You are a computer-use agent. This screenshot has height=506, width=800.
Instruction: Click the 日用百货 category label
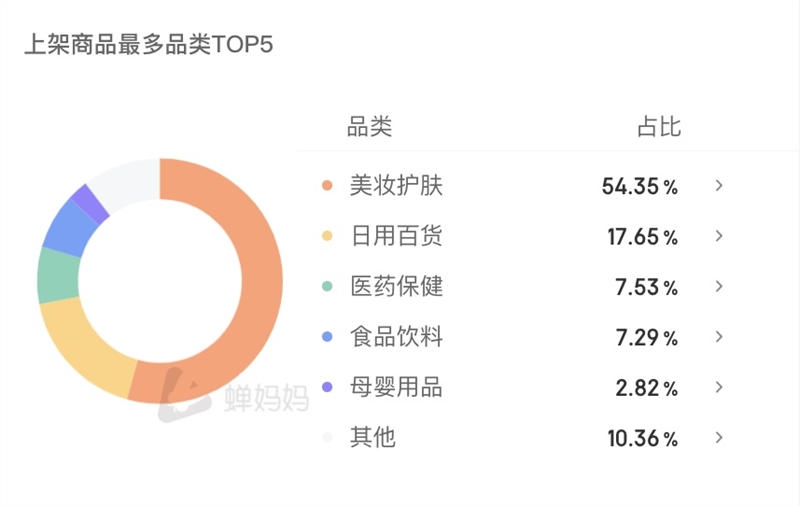396,236
